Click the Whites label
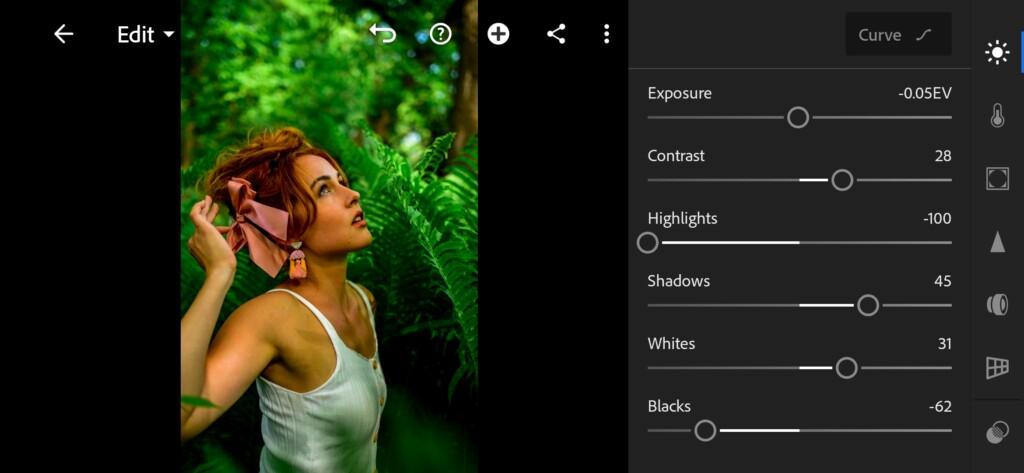Screen dimensions: 1024x473 pyautogui.click(x=671, y=344)
